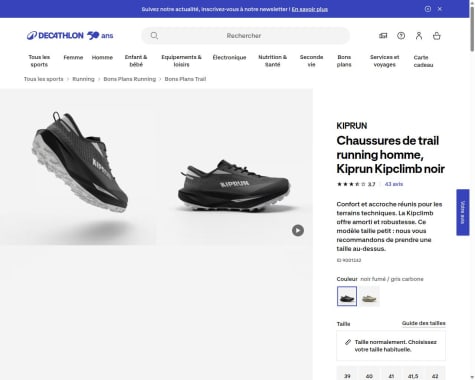Screen dimensions: 475x380
Task: Click the star rating 3.7
Action: [356, 184]
